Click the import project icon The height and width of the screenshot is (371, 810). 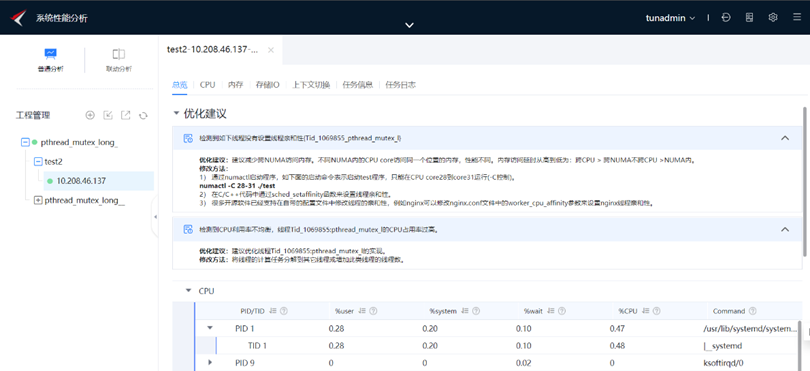(x=108, y=115)
